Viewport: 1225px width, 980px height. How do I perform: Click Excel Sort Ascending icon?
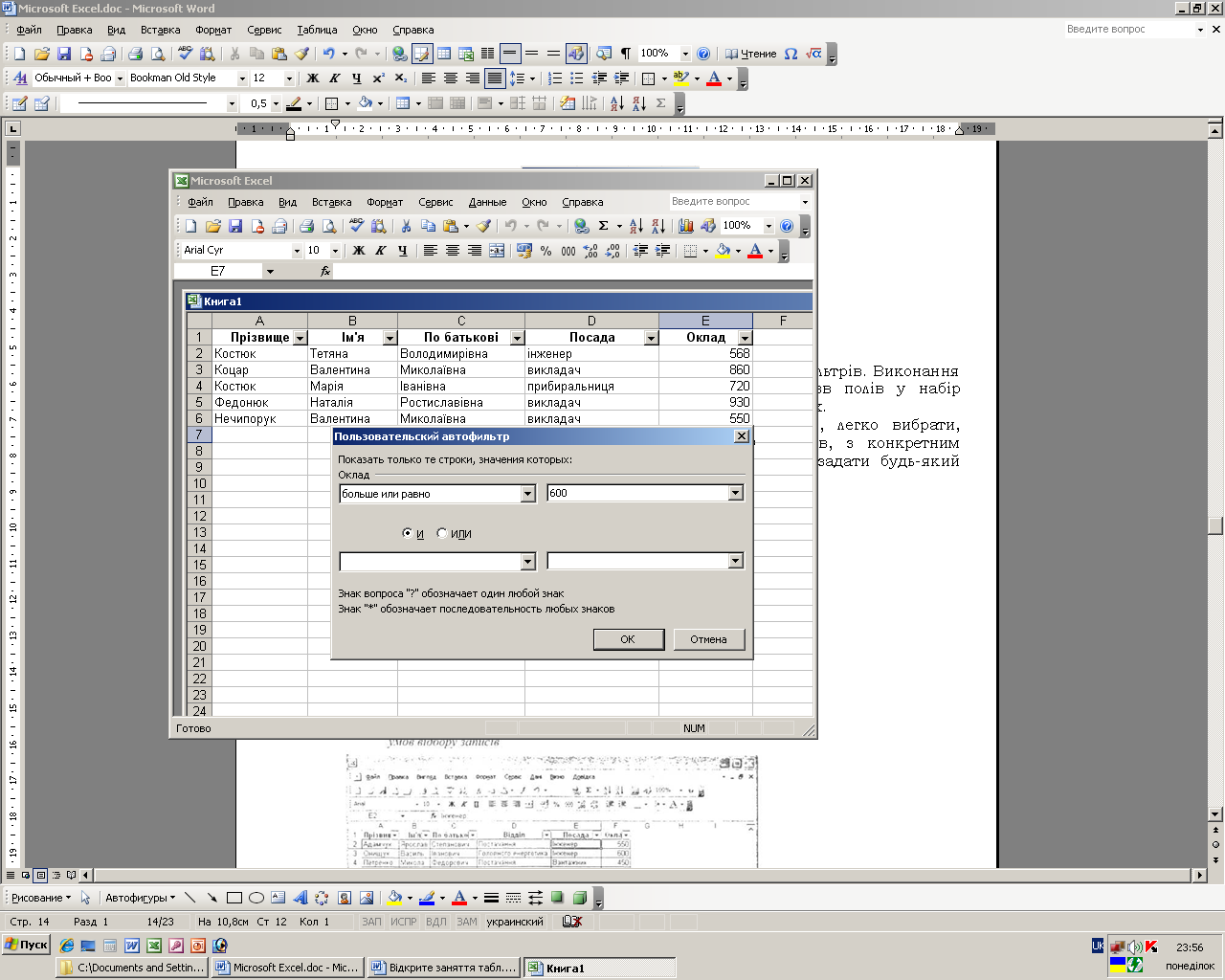click(636, 226)
